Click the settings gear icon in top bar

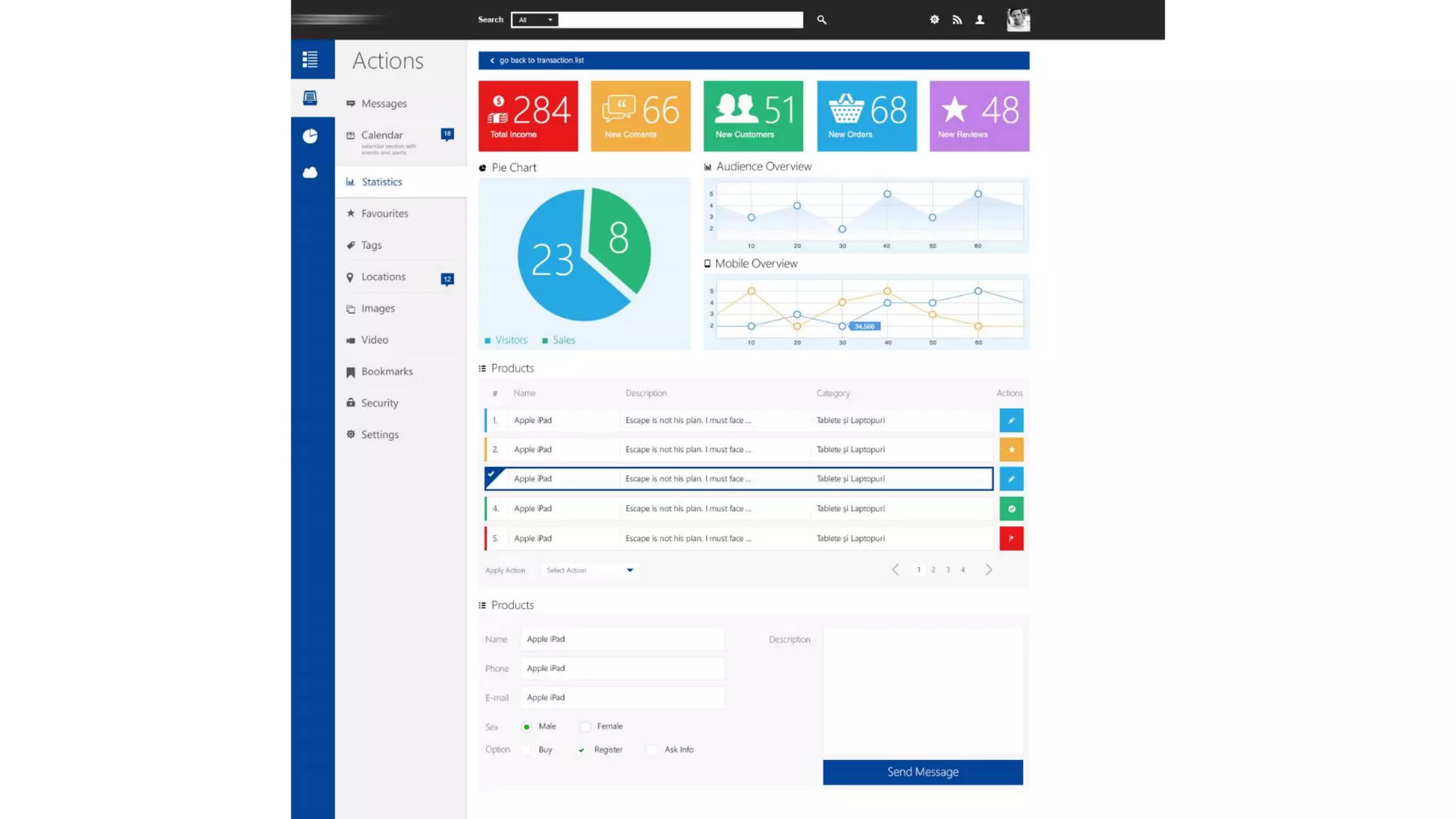click(x=934, y=20)
